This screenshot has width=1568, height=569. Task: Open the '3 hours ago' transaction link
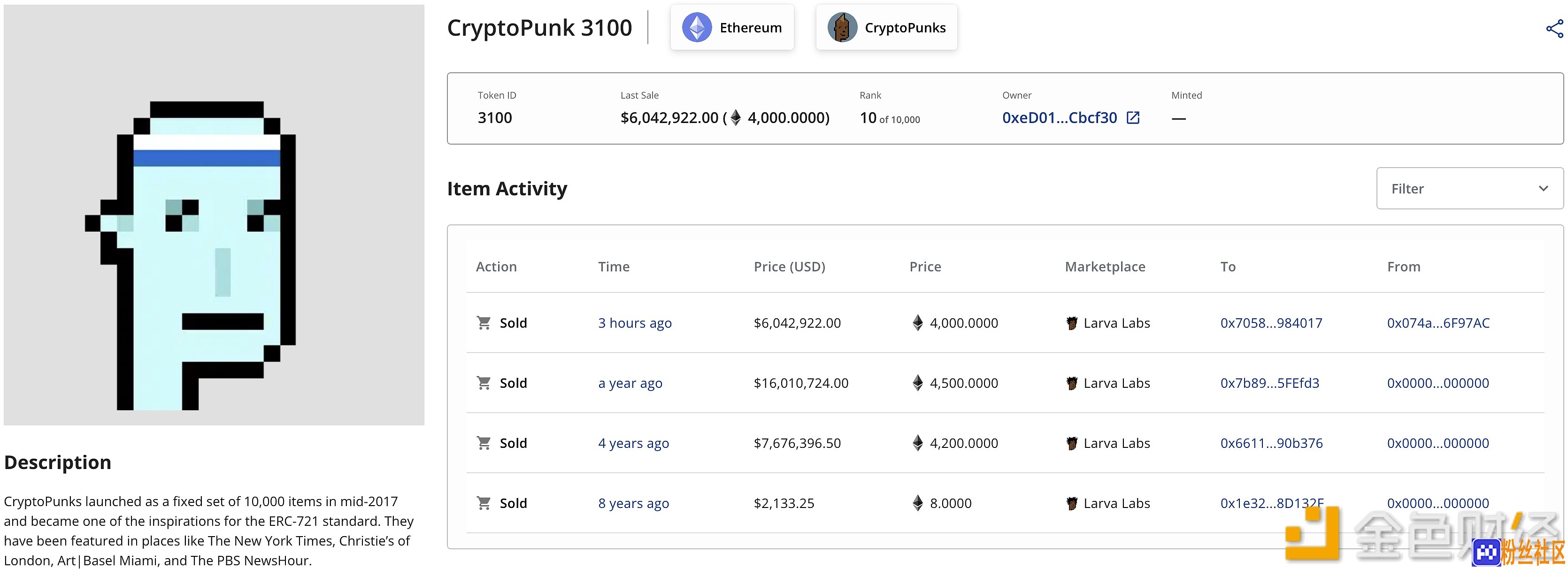tap(634, 324)
